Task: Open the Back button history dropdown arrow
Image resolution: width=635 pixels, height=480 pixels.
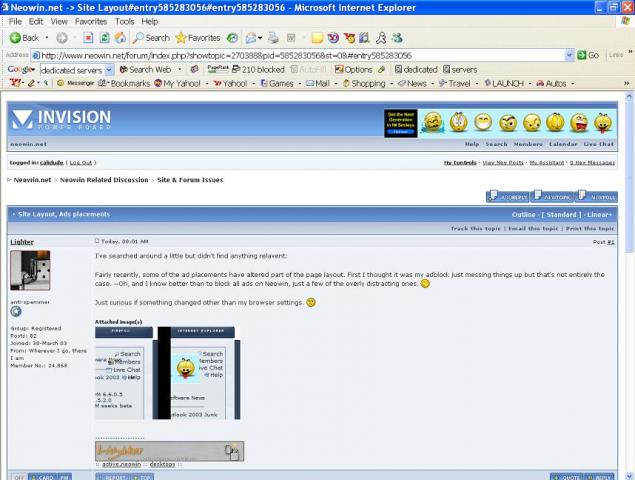Action: (x=47, y=38)
